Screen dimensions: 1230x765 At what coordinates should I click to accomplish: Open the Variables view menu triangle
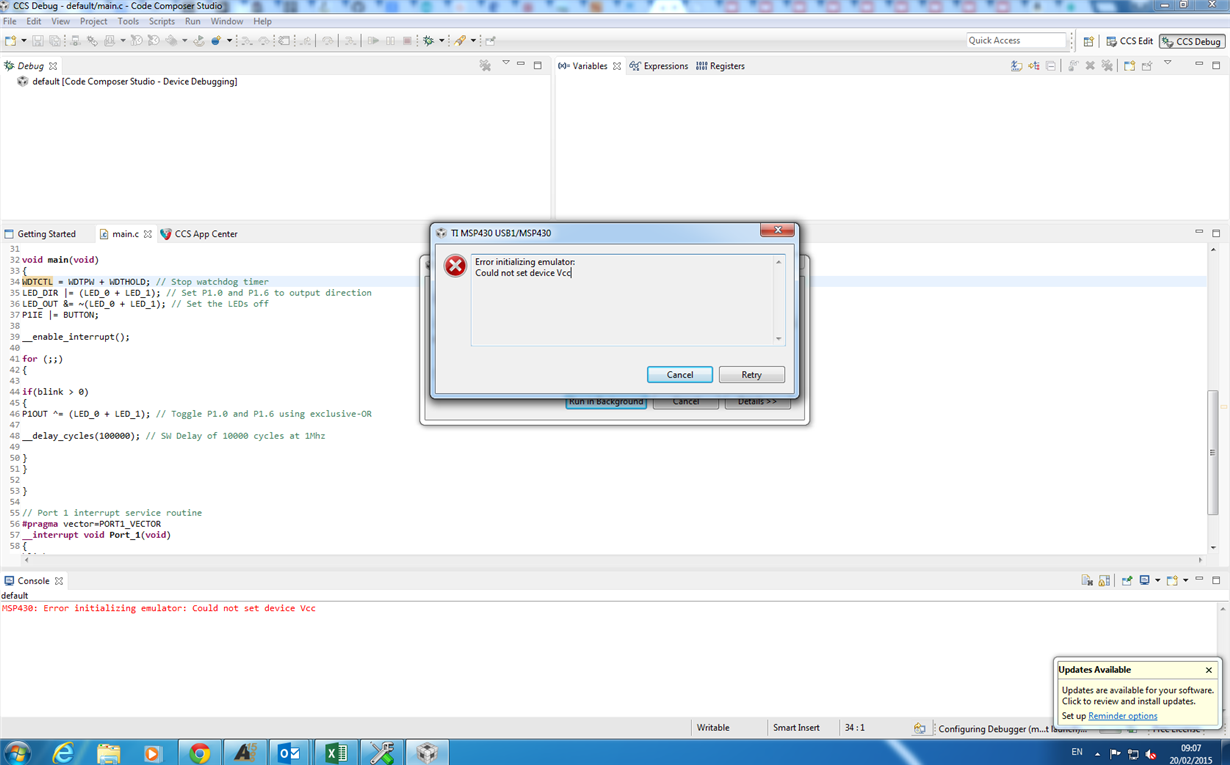point(1167,63)
